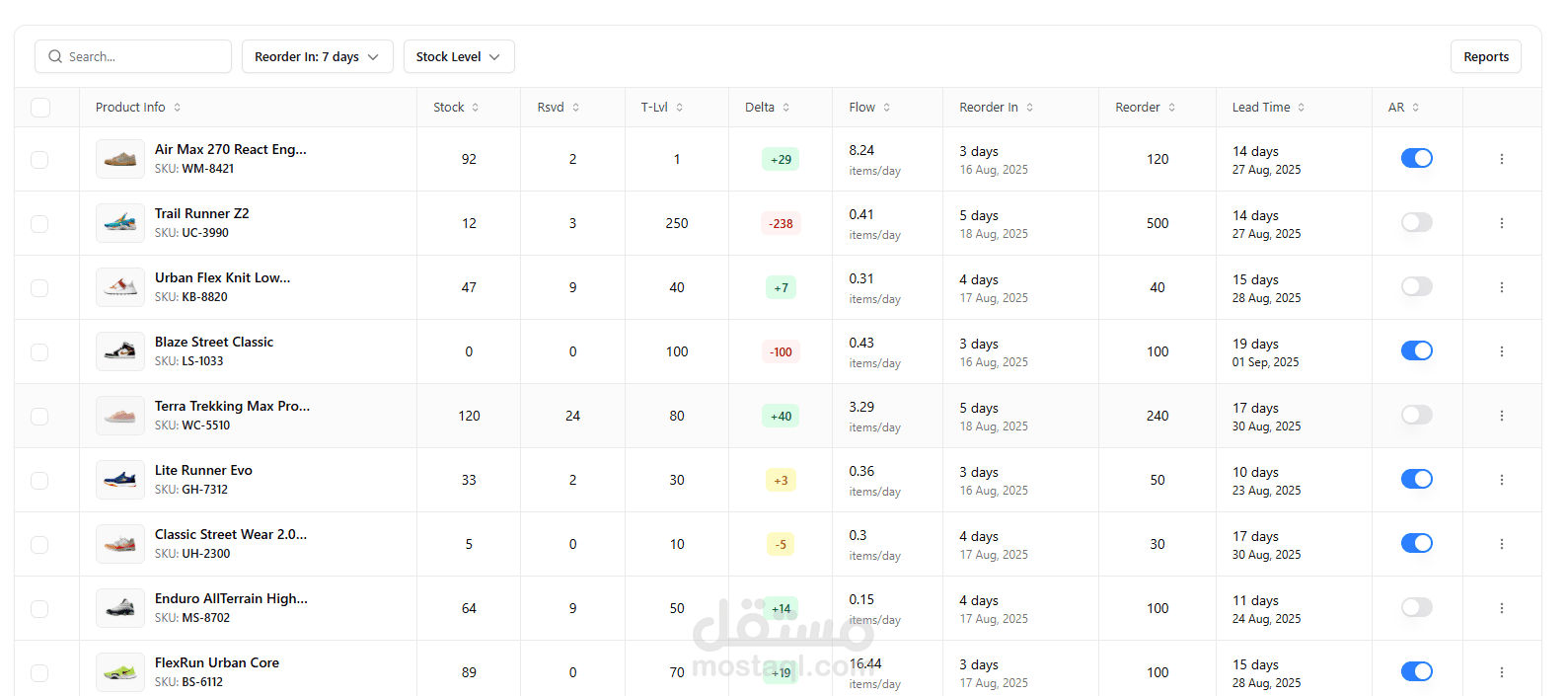Open kebab menu for Lite Runner Evo
Viewport: 1568px width, 696px height.
(x=1501, y=480)
